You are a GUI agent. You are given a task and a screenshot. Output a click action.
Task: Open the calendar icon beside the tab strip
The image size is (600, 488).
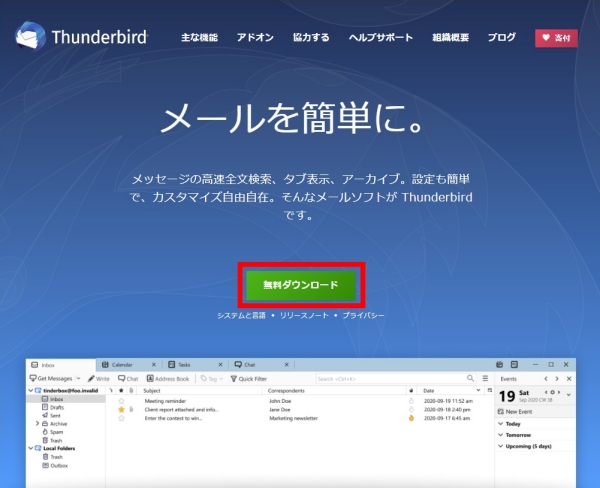coord(499,364)
